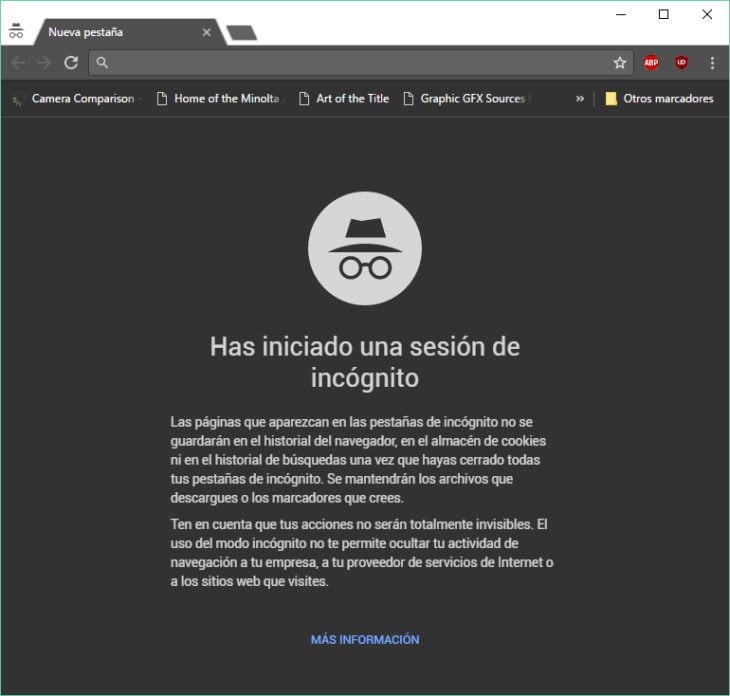Open the Home of the Minolta bookmark
The width and height of the screenshot is (730, 696).
click(221, 99)
